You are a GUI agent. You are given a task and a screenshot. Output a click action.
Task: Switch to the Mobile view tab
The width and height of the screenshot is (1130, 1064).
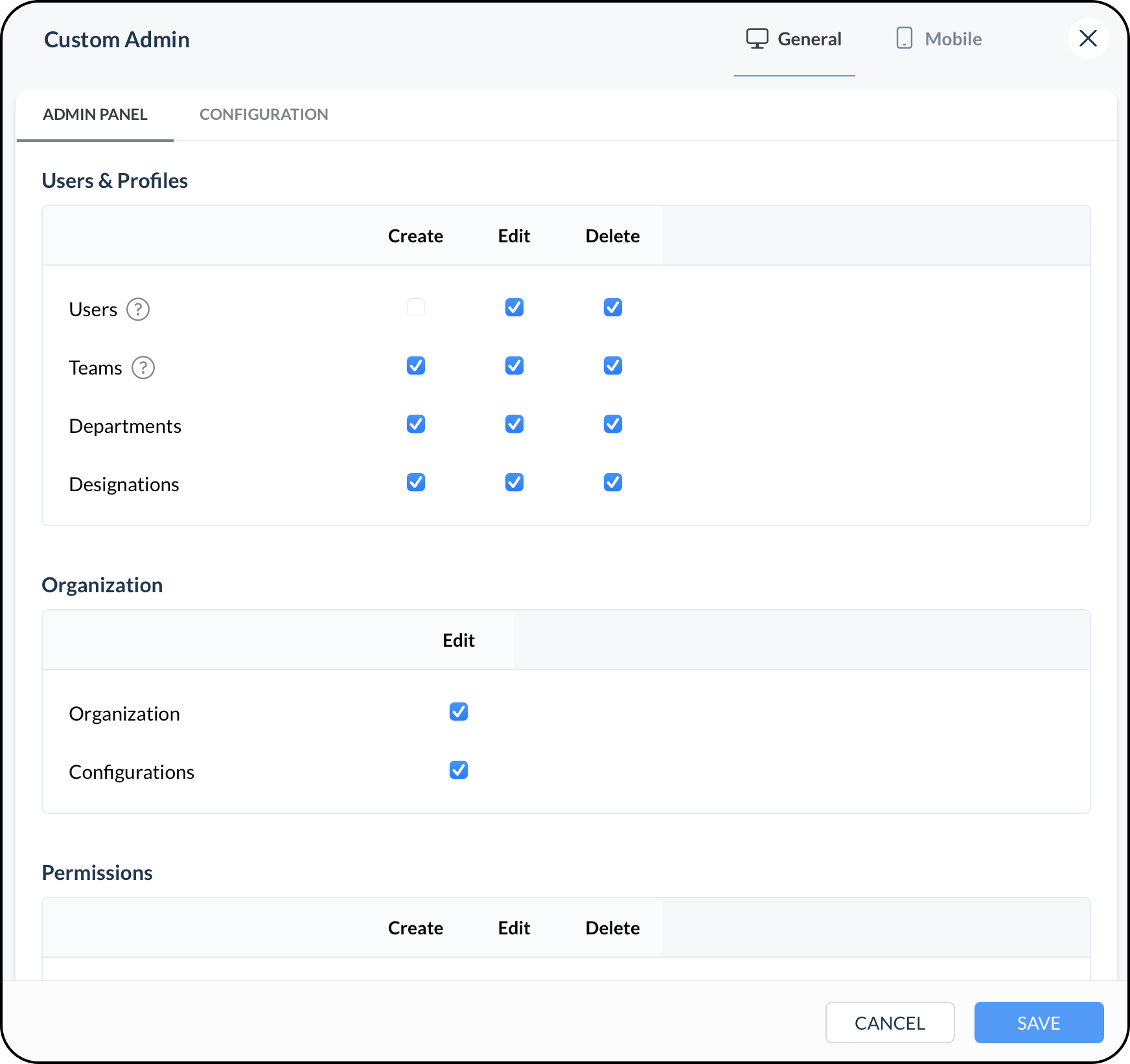[x=939, y=39]
